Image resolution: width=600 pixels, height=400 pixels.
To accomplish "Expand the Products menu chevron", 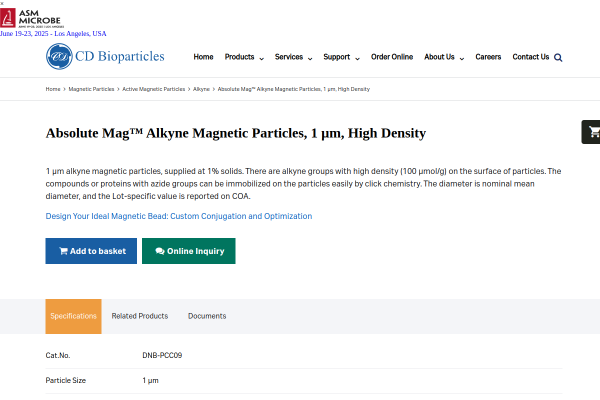I will coord(262,59).
